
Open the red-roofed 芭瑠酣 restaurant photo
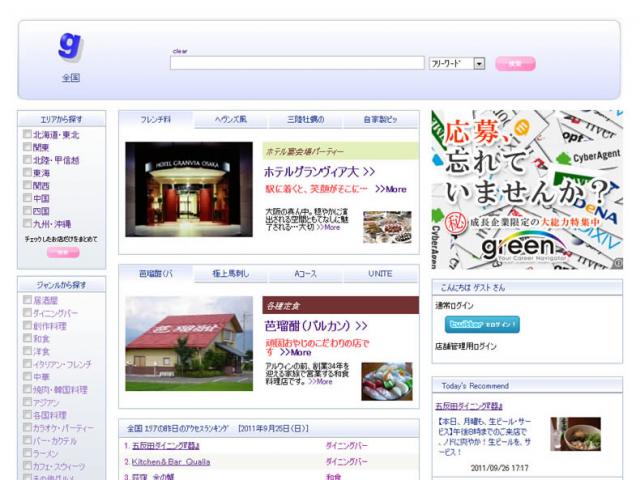(189, 344)
